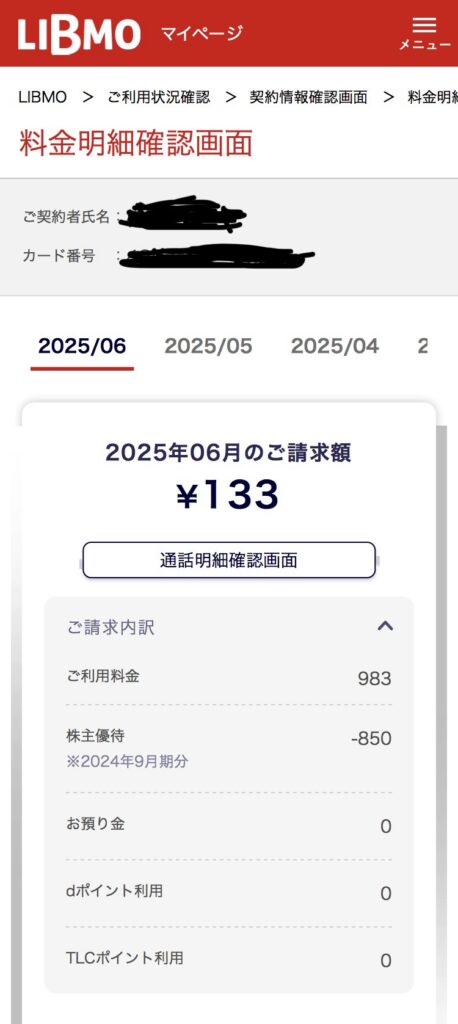Click the dポイント利用 row
Screen dimensions: 458x1024
(229, 893)
